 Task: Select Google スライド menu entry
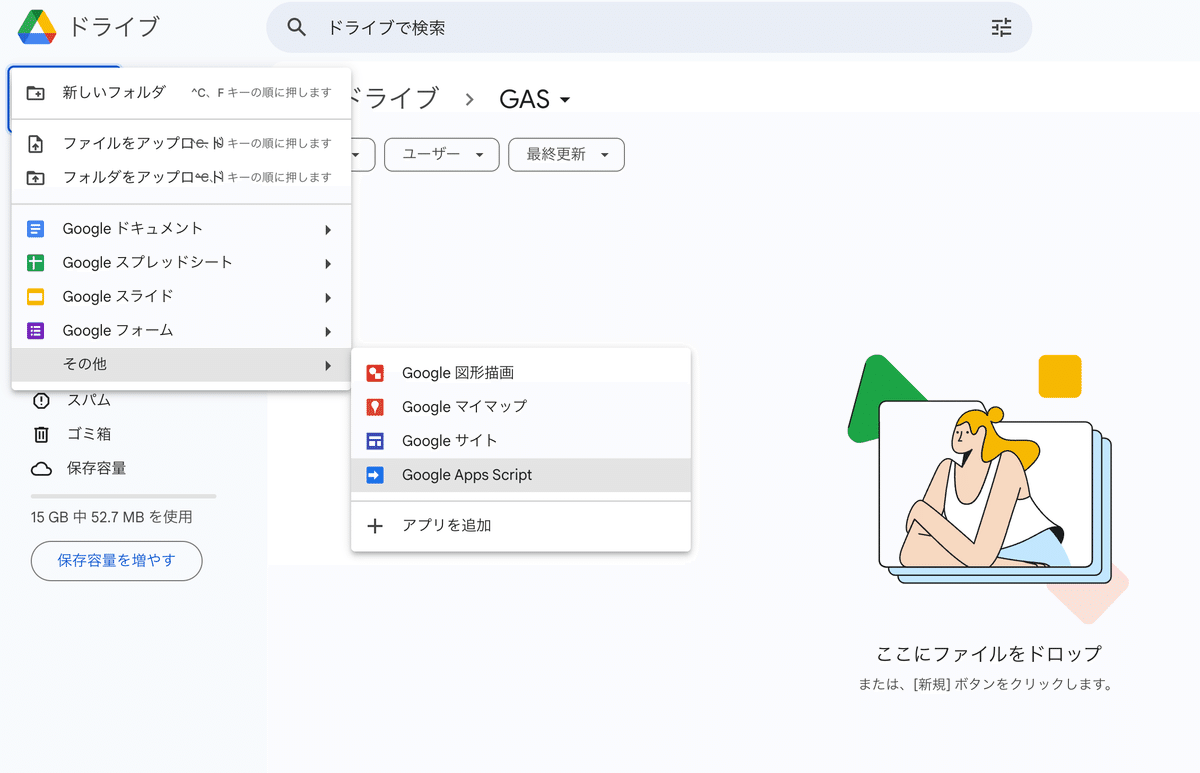point(181,297)
